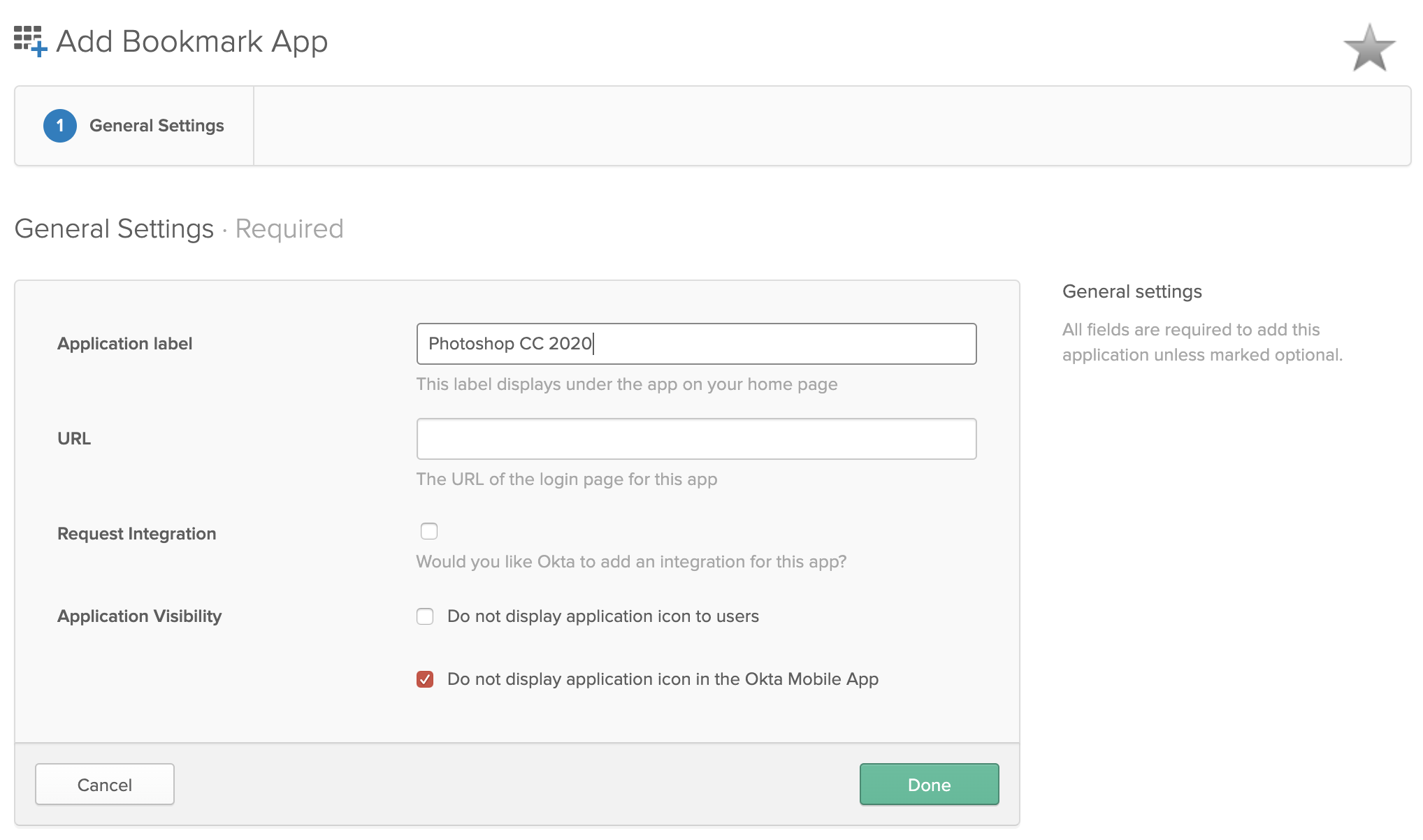Click the Add Bookmark App heading

[192, 42]
